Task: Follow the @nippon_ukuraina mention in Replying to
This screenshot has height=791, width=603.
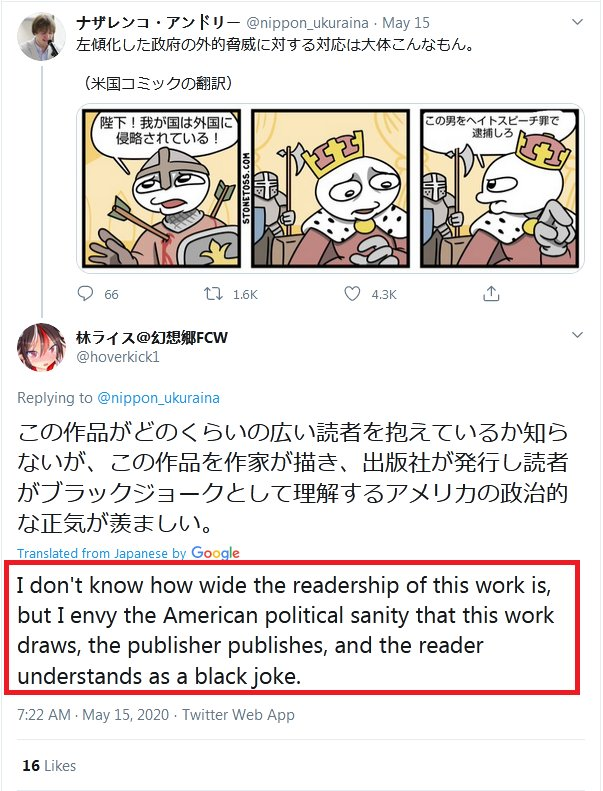Action: (158, 398)
